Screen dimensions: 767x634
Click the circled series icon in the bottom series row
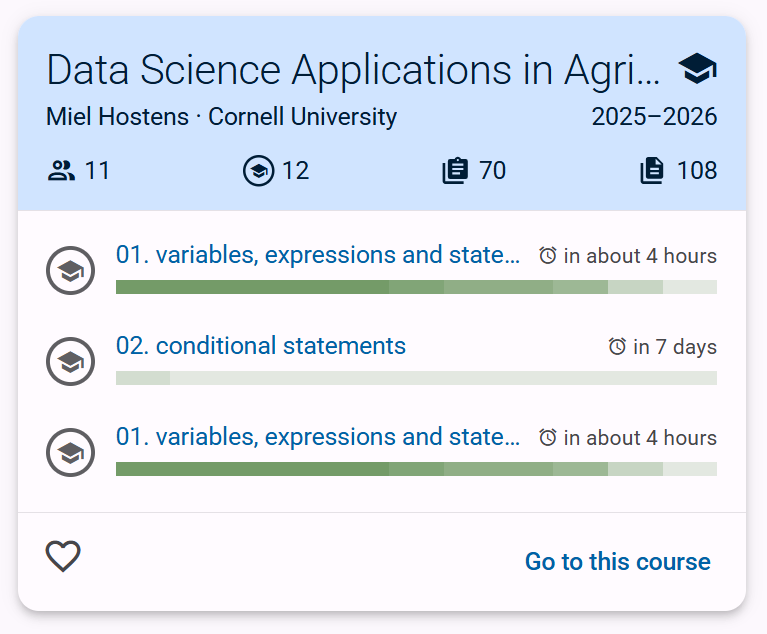[x=70, y=453]
